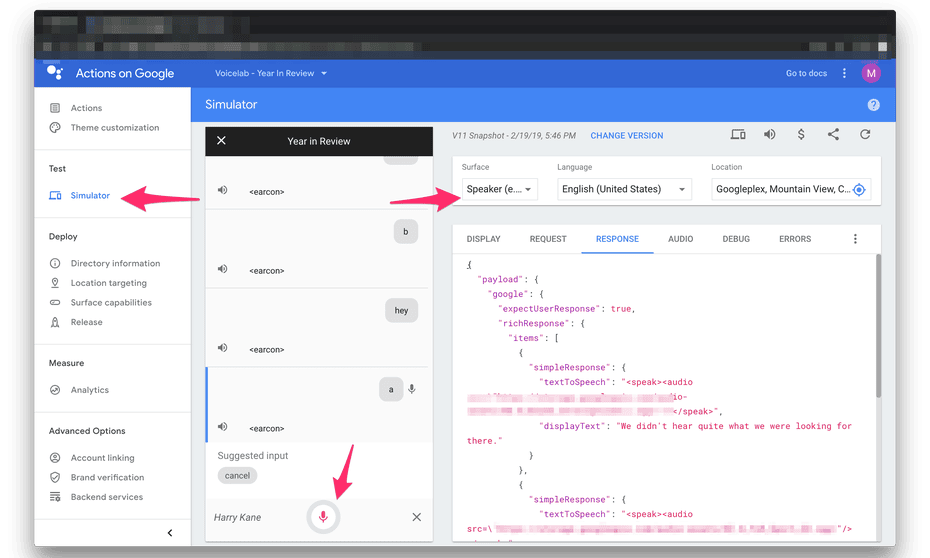Open Brand verification in the sidebar
930x558 pixels.
(x=107, y=477)
